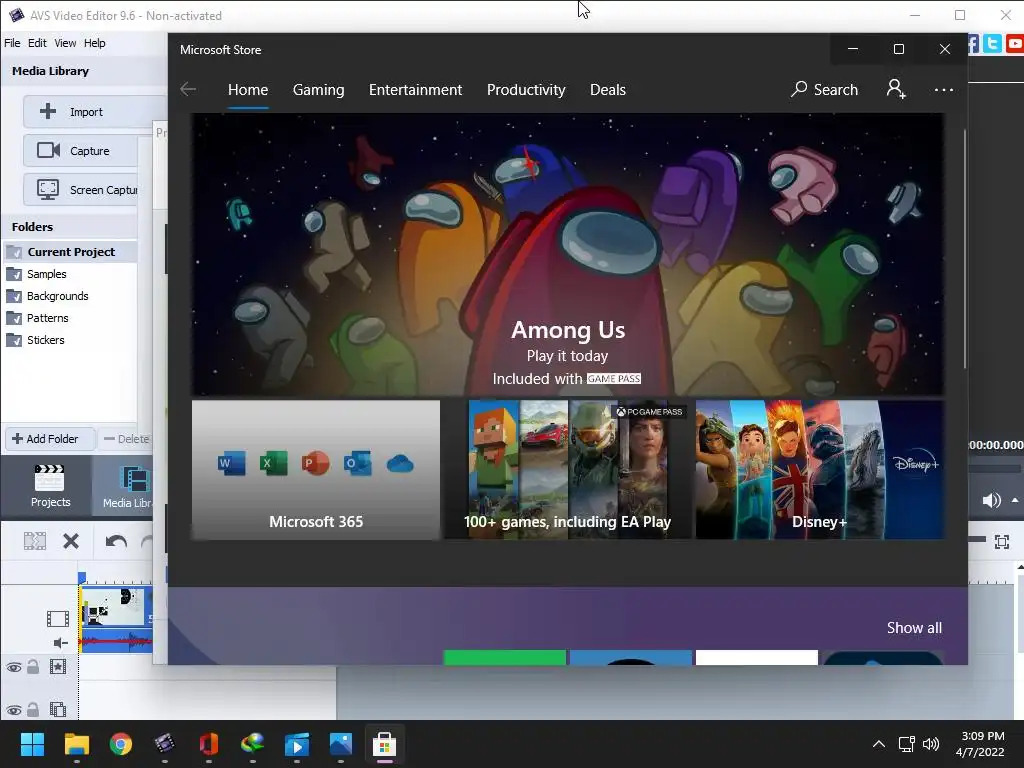This screenshot has height=768, width=1024.
Task: Select the Home tab in Store
Action: pos(248,89)
